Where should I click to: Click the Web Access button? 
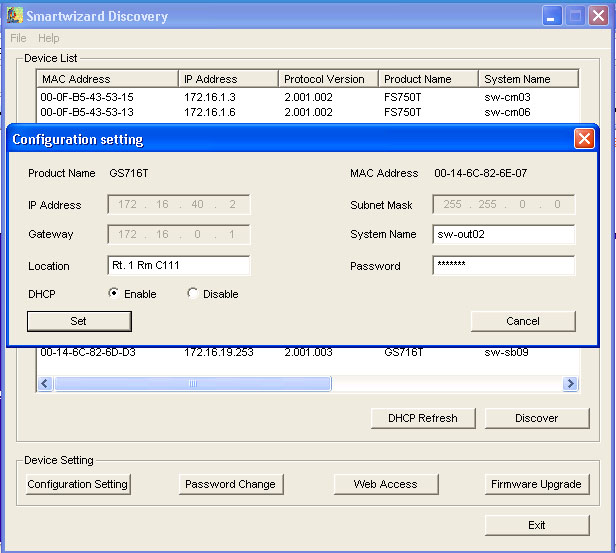(x=386, y=484)
